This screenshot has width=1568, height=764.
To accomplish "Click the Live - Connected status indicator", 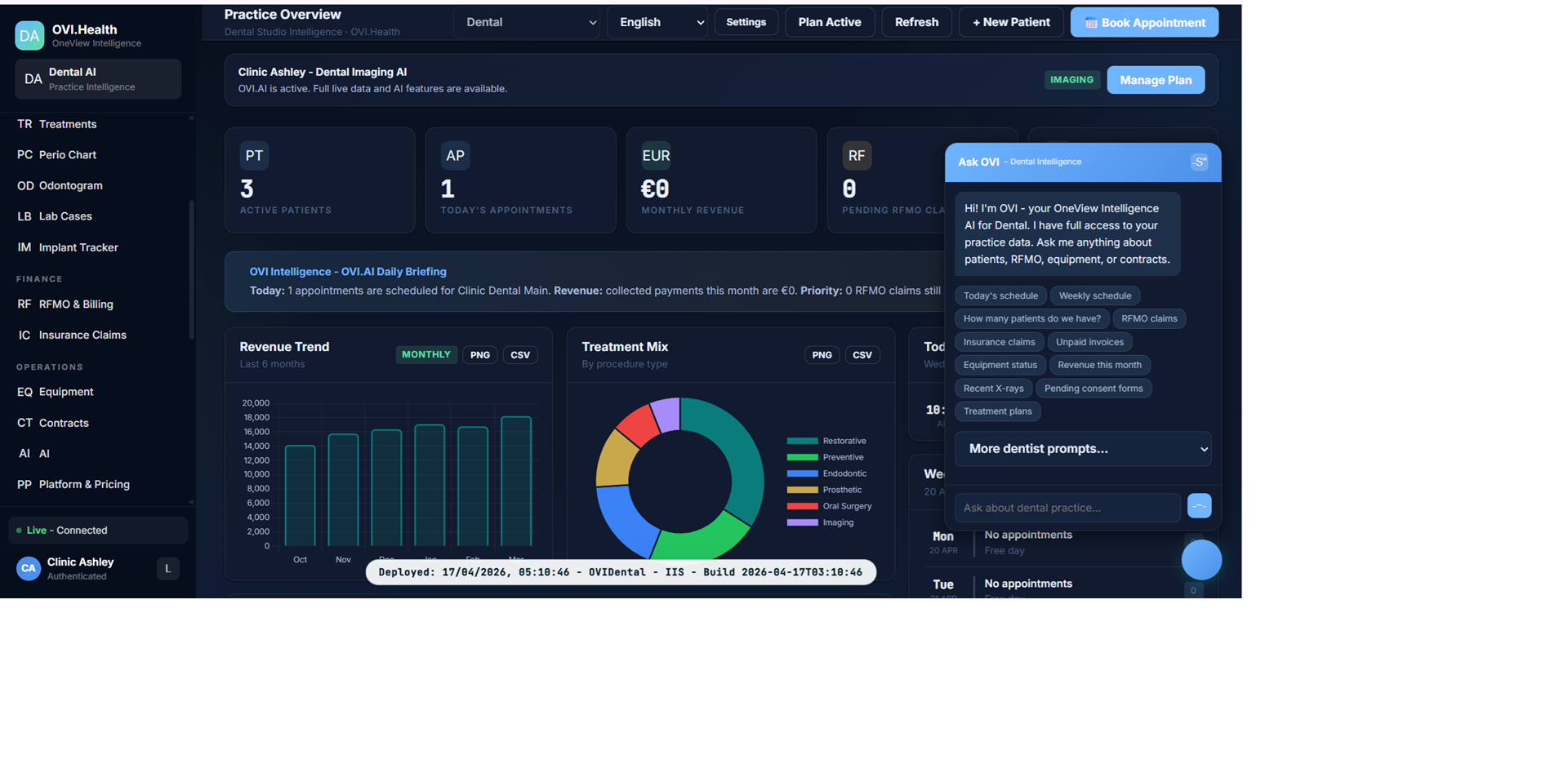I will coord(98,531).
